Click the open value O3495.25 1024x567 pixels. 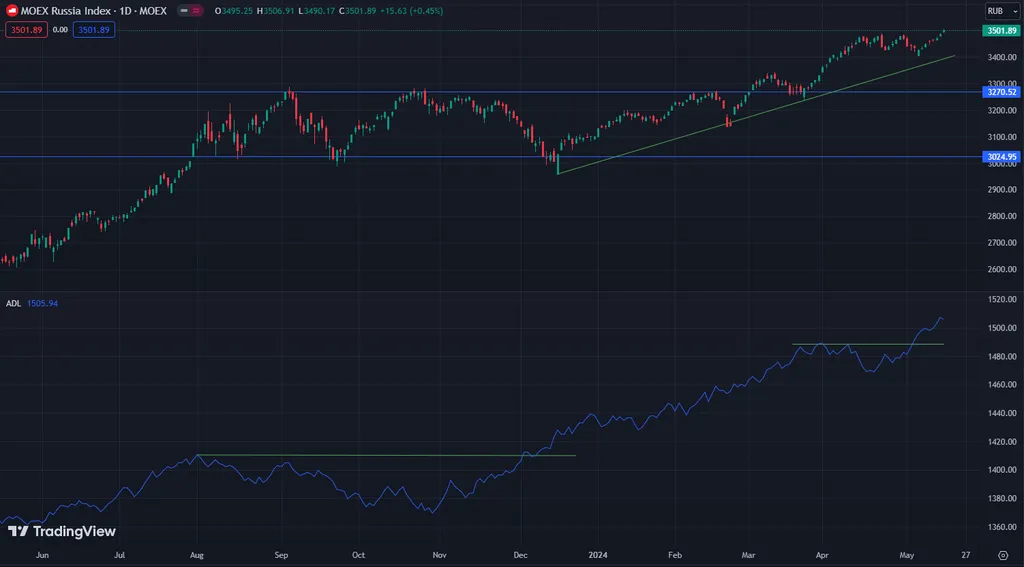[x=234, y=11]
